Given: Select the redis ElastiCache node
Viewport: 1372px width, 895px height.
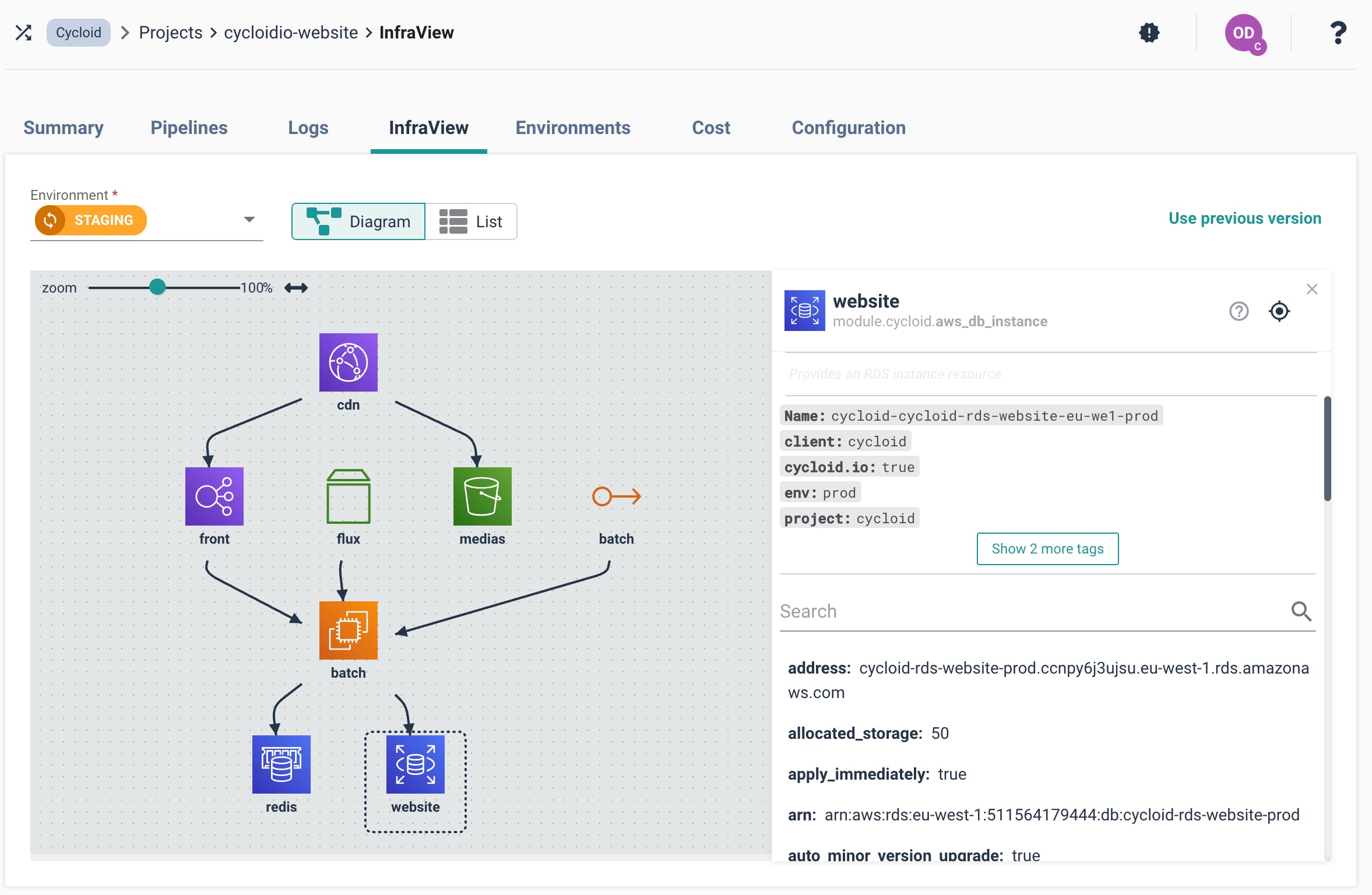Looking at the screenshot, I should (281, 764).
